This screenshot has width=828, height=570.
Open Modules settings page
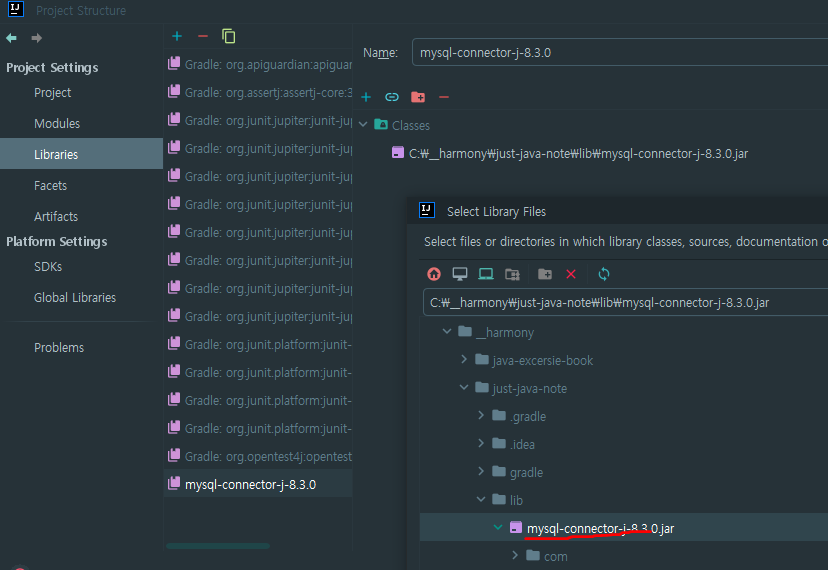click(x=57, y=124)
